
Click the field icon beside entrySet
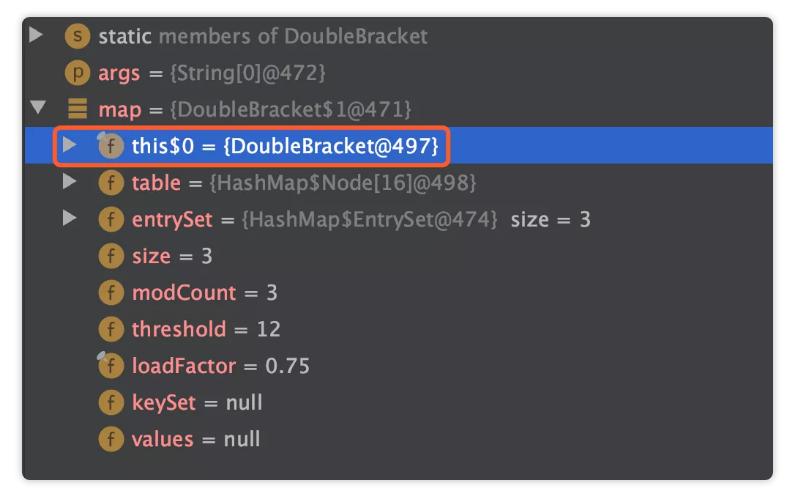point(111,219)
